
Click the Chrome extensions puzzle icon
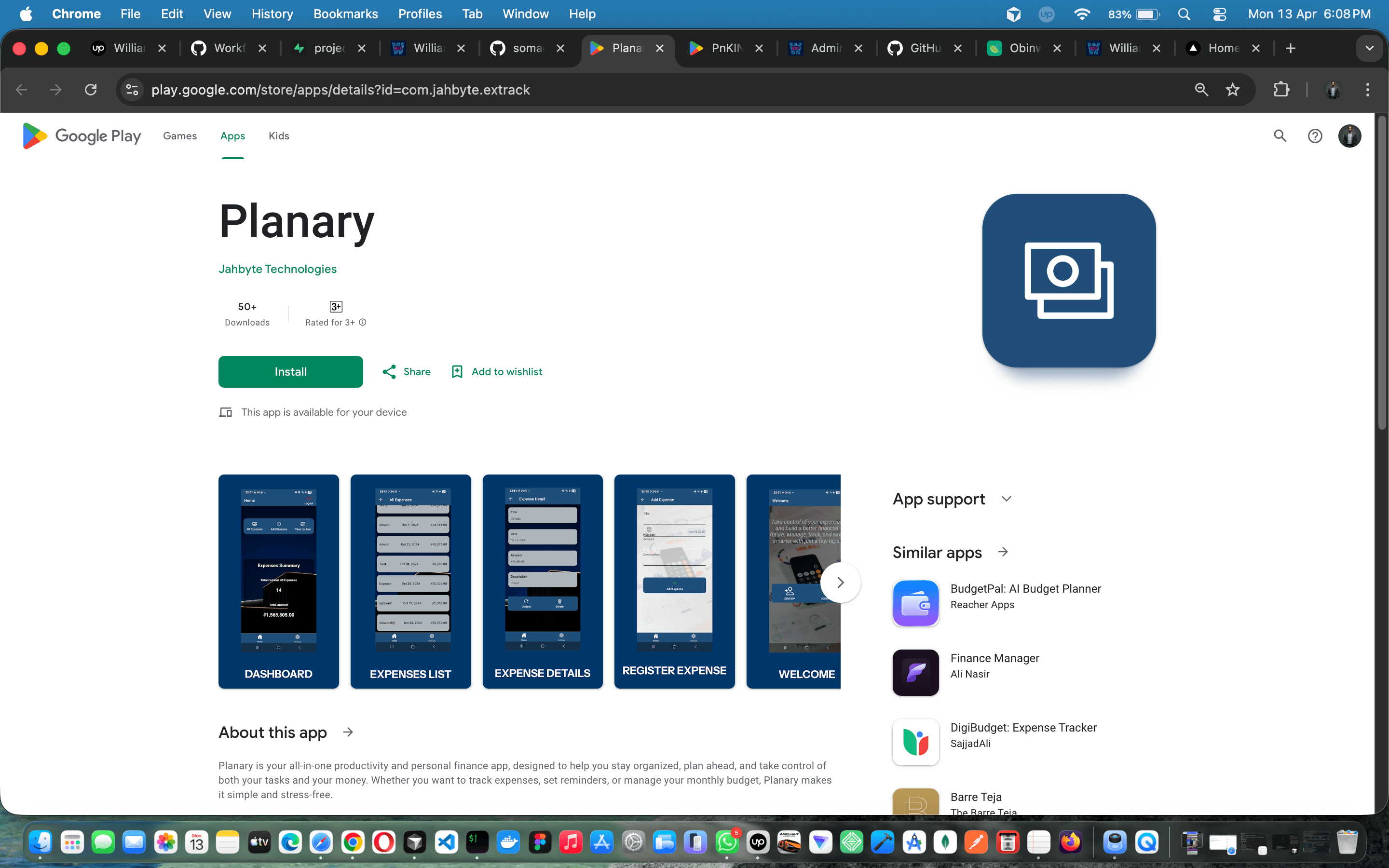[x=1281, y=90]
